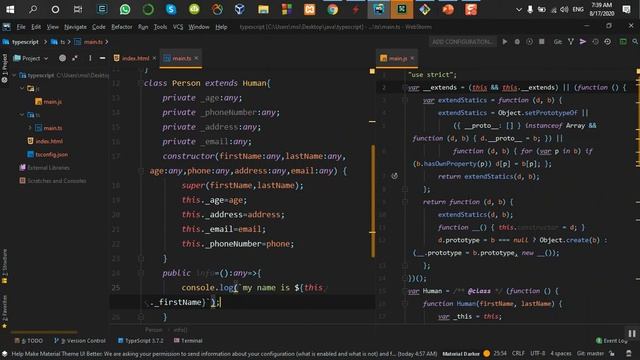The width and height of the screenshot is (640, 360).
Task: Open the TODO tool window
Action: (x=29, y=340)
